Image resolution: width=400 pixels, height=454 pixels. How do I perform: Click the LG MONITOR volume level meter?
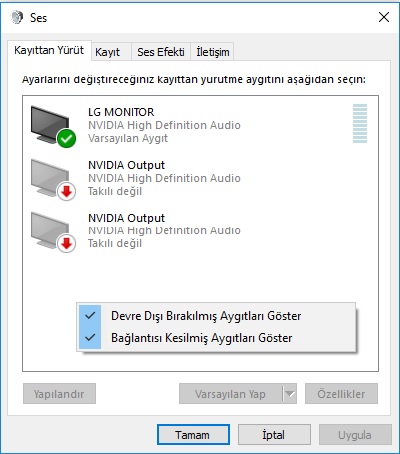pos(360,123)
